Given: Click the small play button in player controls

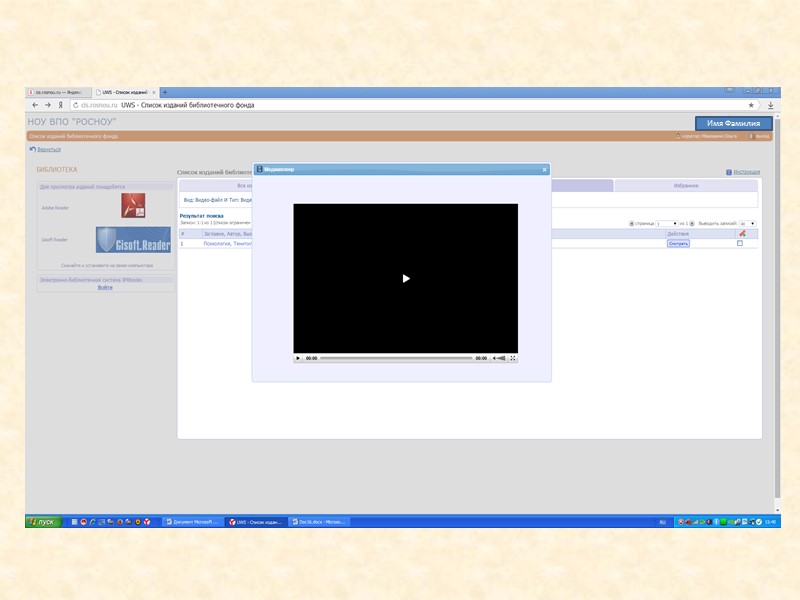Looking at the screenshot, I should pyautogui.click(x=298, y=358).
